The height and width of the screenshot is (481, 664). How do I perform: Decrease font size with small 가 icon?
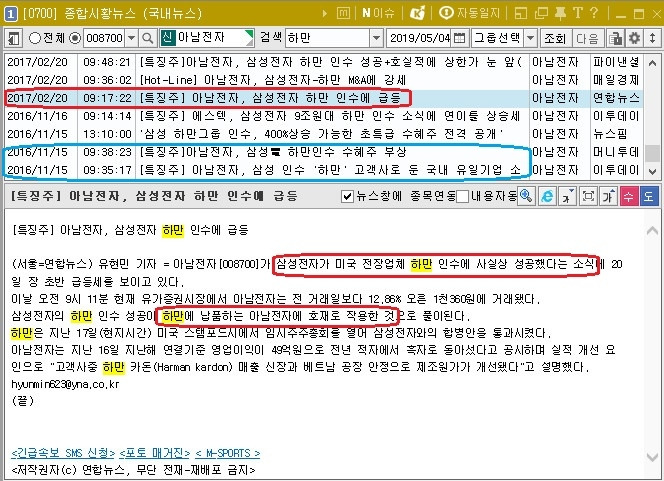click(568, 196)
